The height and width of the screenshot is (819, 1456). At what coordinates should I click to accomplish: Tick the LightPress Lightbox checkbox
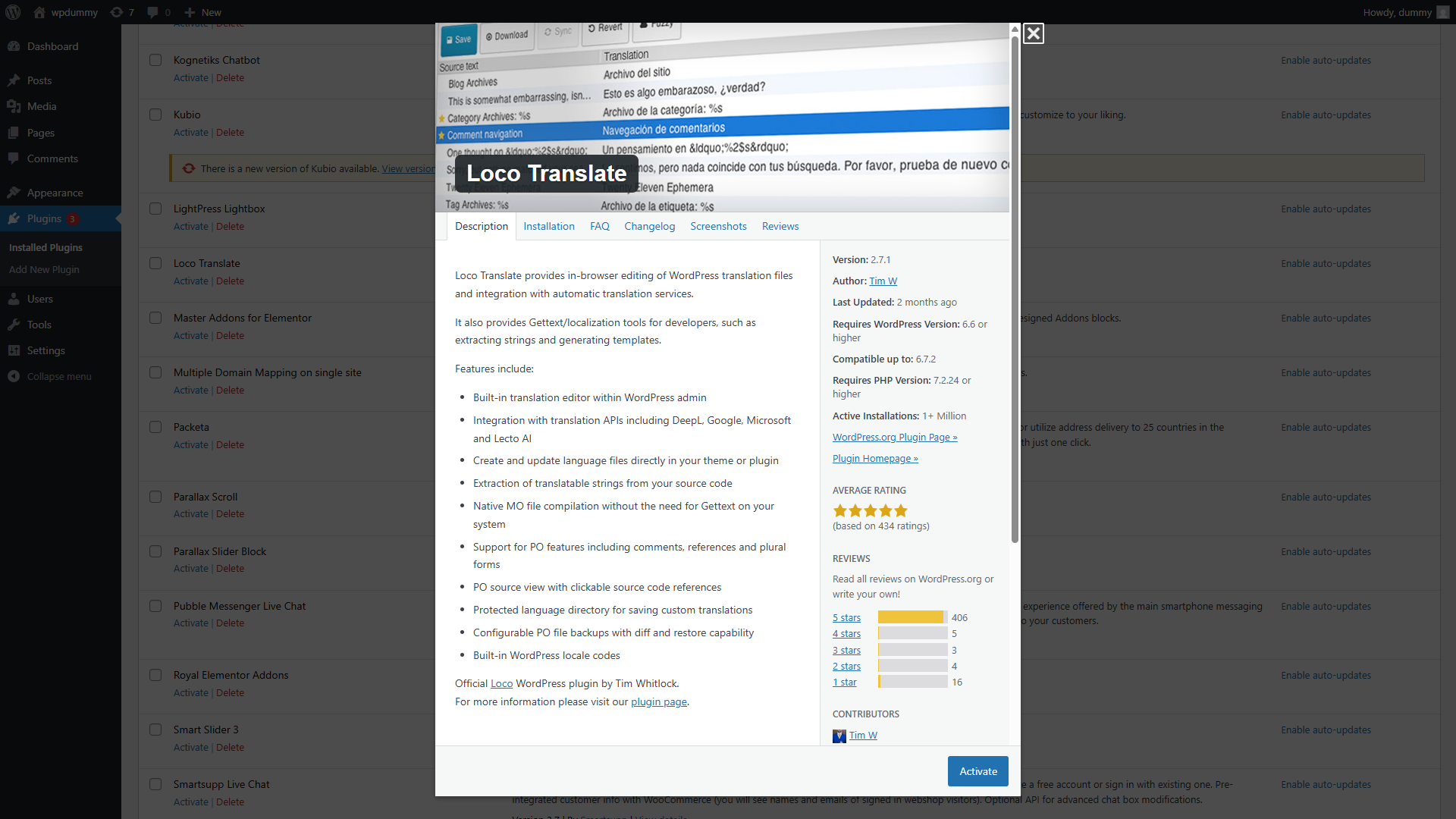(x=155, y=209)
